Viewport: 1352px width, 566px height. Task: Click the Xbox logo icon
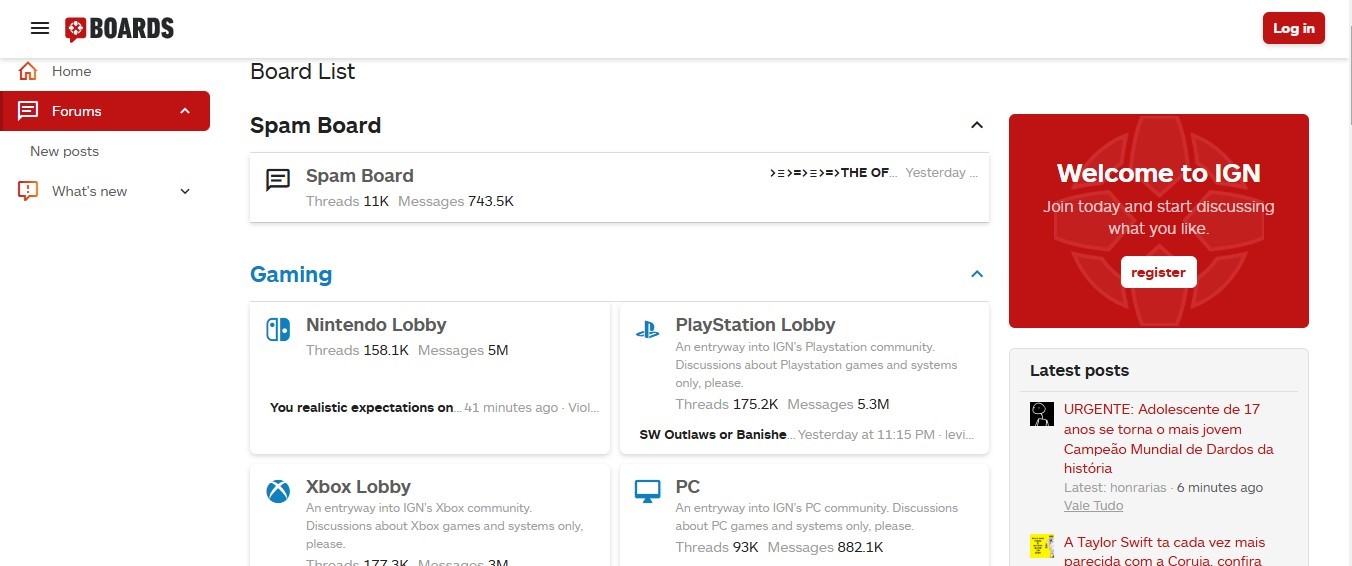coord(278,492)
